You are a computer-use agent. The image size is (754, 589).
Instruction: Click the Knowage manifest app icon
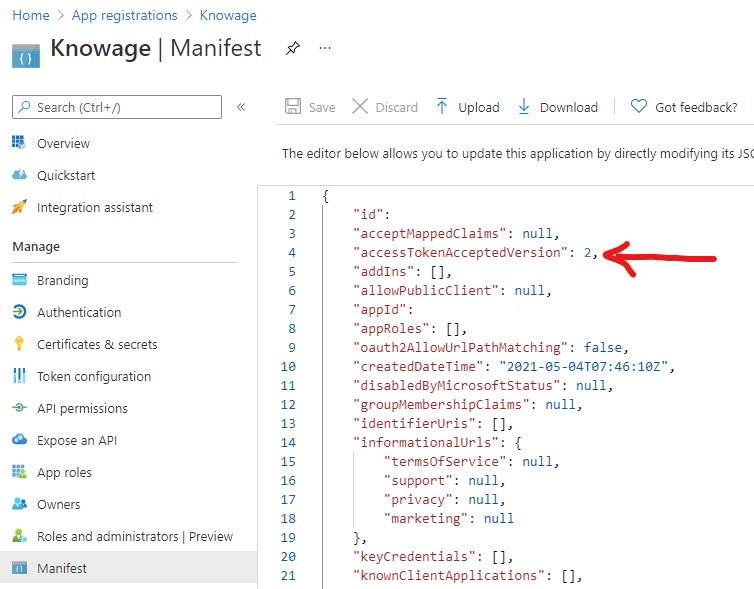pyautogui.click(x=26, y=56)
